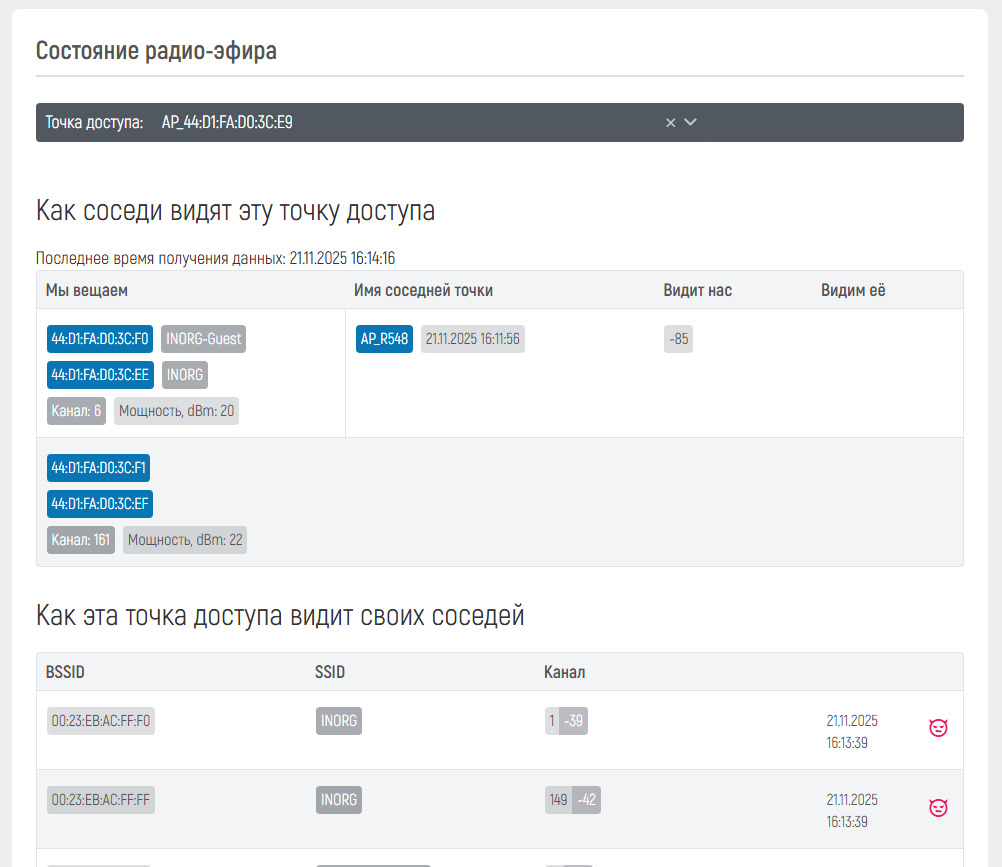Click the INORG SSID in the 00:23:EB:AC:FF:F0 row

click(339, 721)
